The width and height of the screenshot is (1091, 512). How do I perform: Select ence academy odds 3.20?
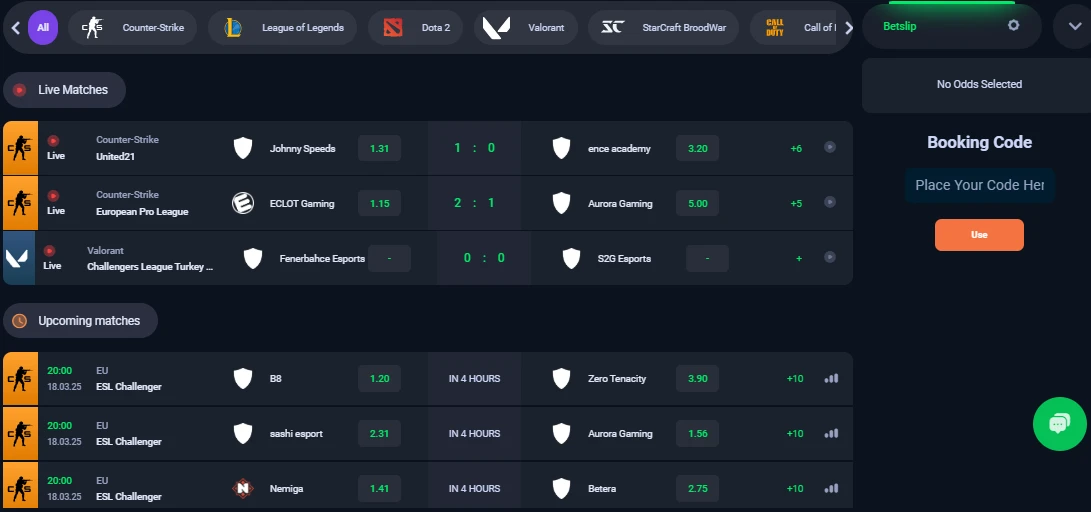[697, 148]
